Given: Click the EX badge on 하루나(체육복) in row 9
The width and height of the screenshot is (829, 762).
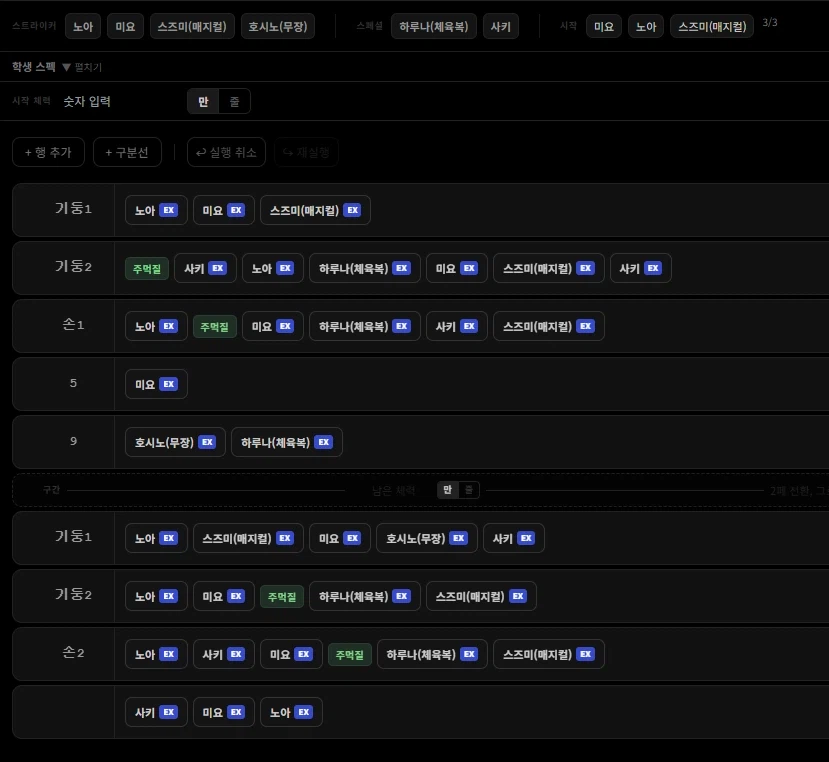Looking at the screenshot, I should point(323,442).
